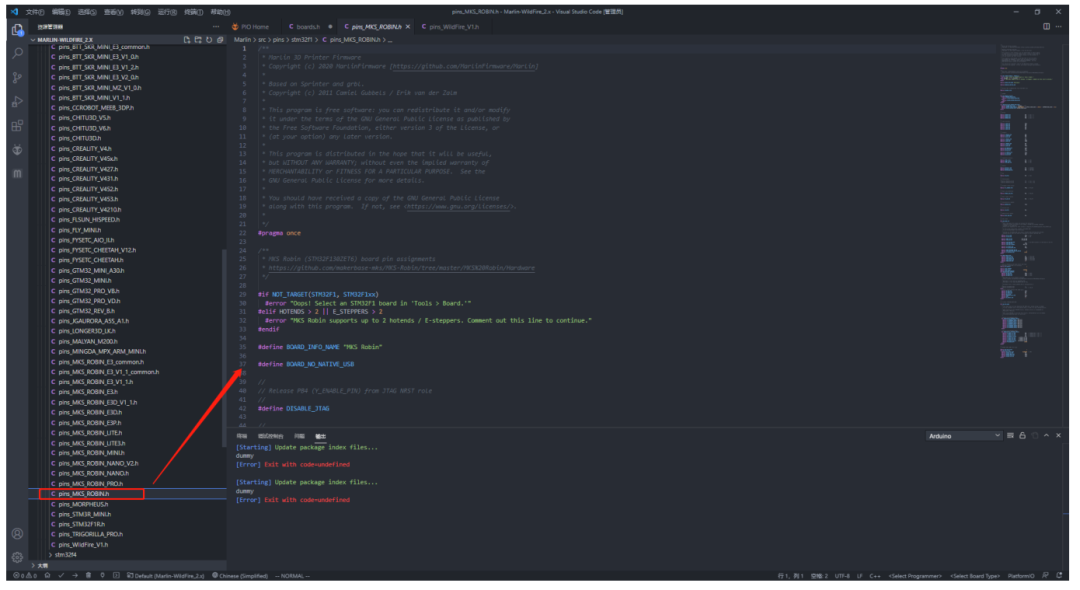Collapse all folders in explorer
The image size is (1080, 590).
(220, 40)
